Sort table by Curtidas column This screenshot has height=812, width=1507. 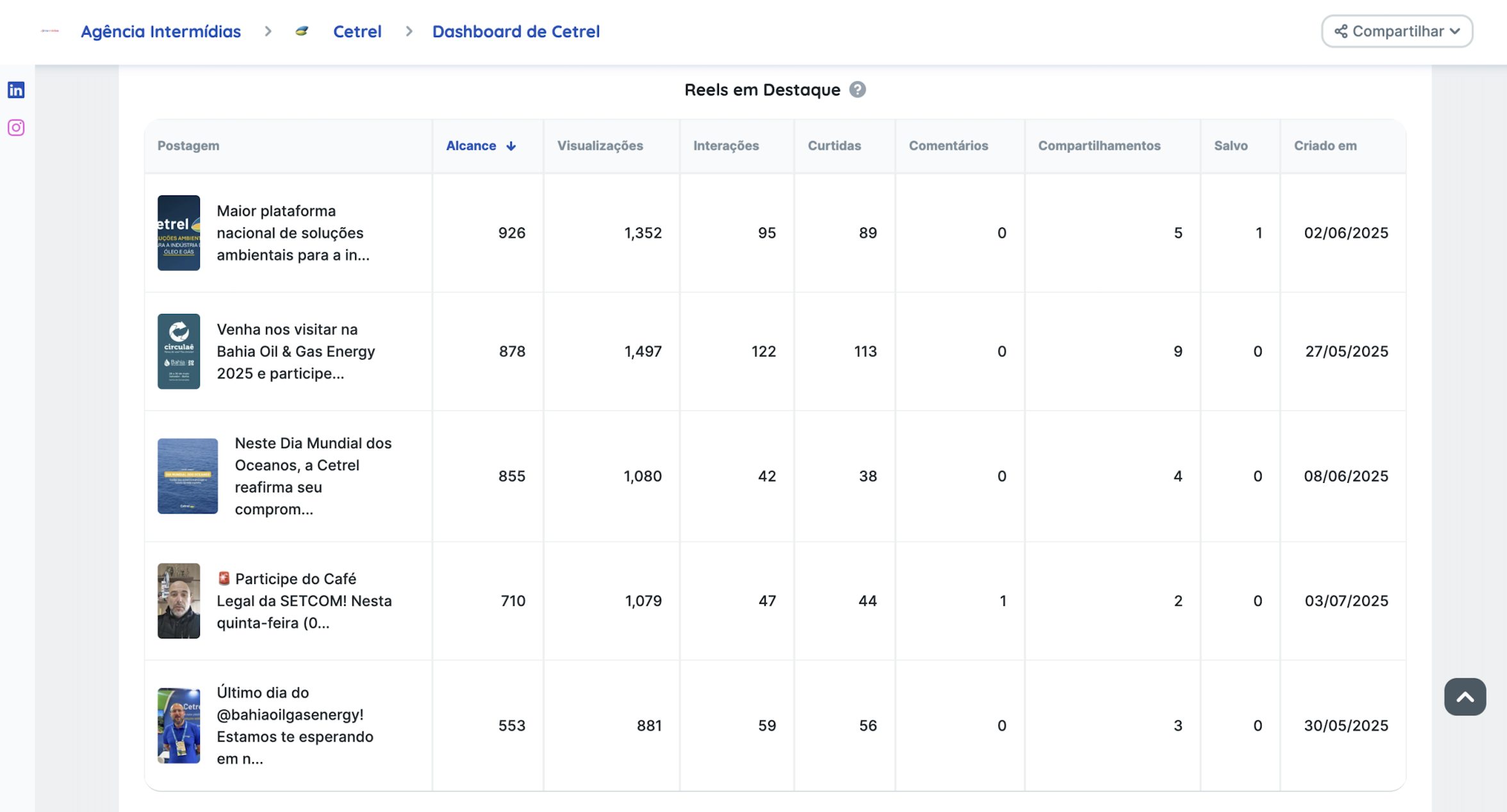tap(834, 146)
